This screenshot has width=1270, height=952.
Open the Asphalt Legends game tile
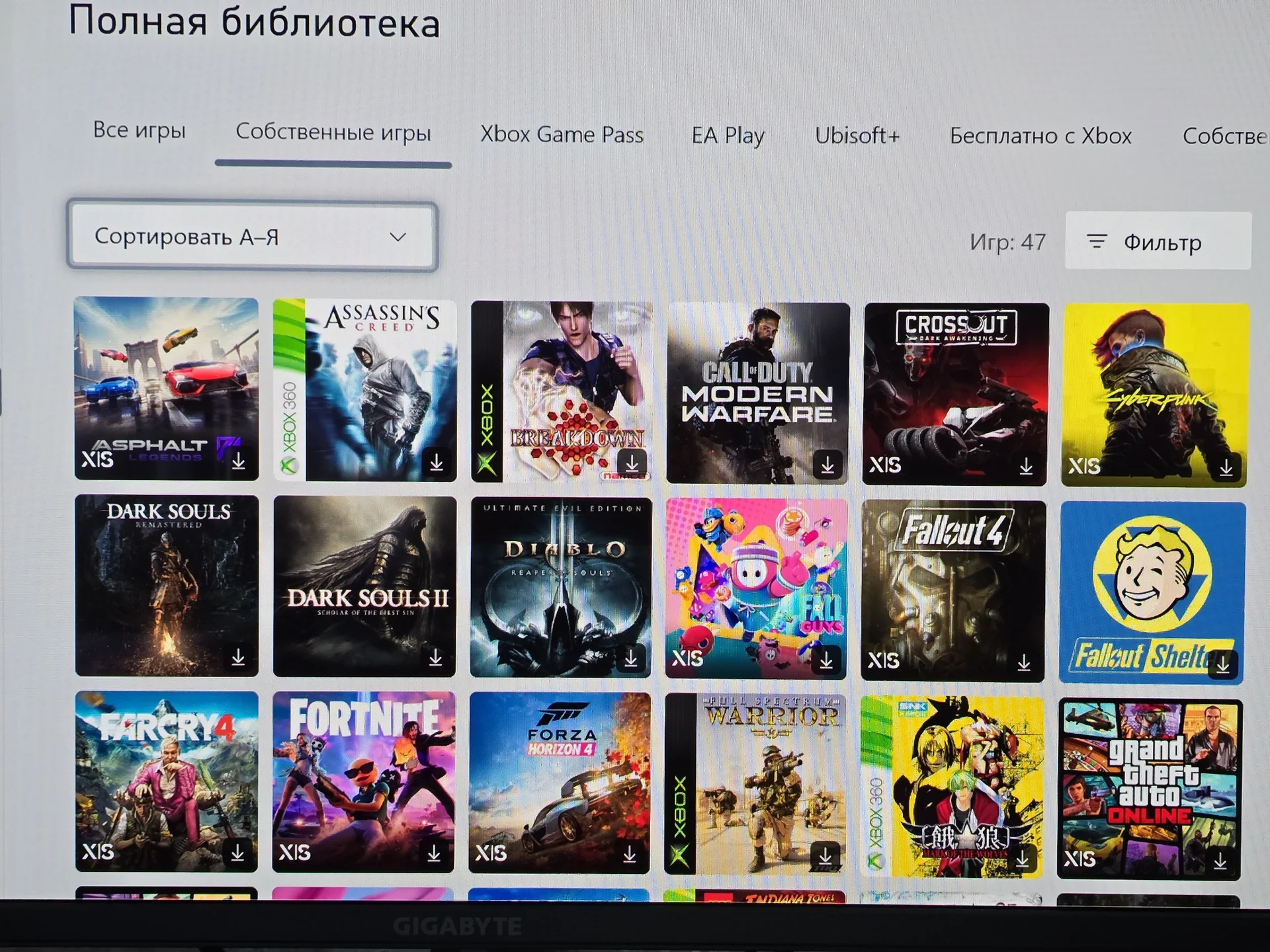166,388
